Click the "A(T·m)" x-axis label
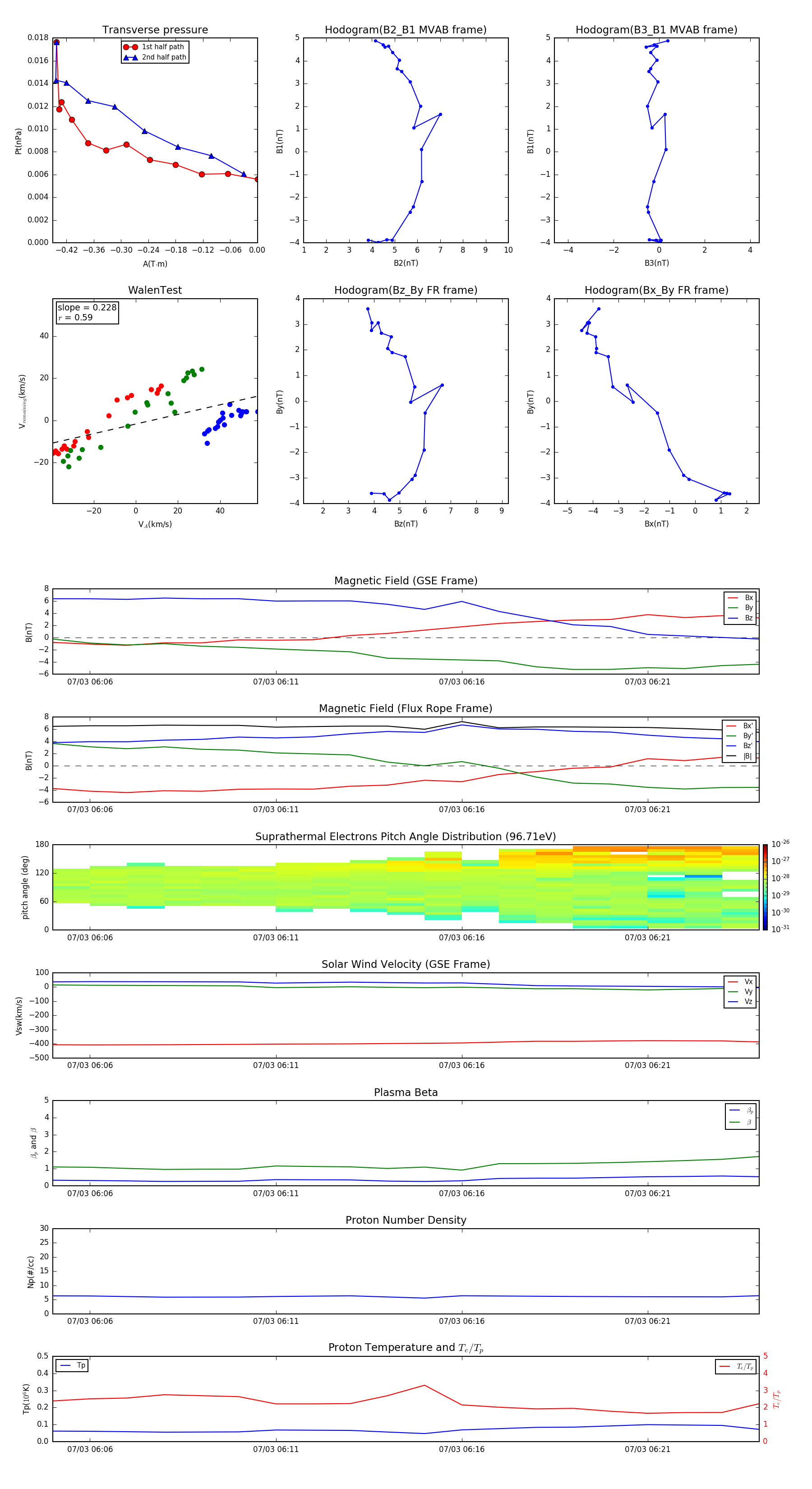The image size is (812, 1489). (x=155, y=264)
